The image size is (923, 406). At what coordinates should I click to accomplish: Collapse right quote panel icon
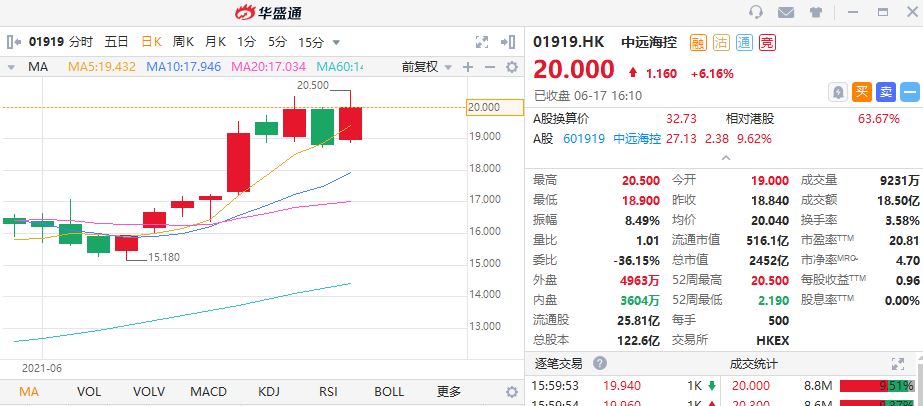508,42
